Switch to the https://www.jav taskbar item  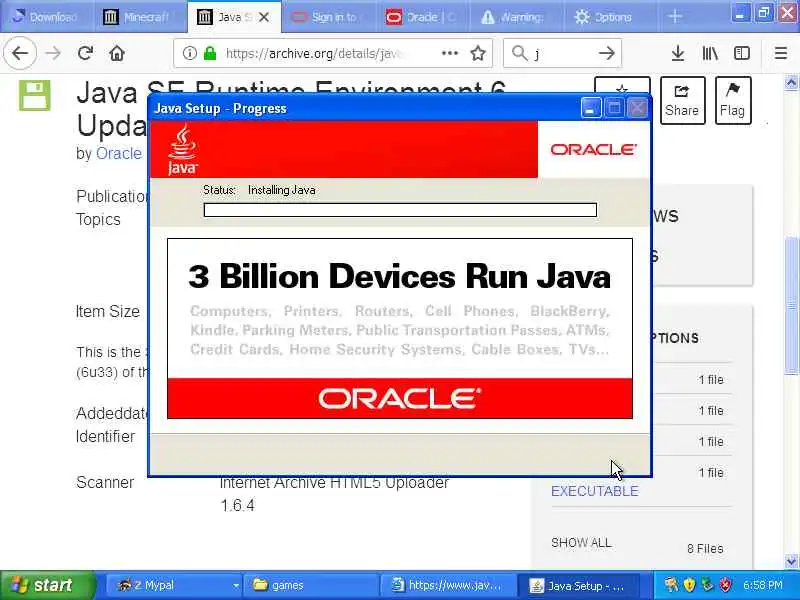coord(447,585)
